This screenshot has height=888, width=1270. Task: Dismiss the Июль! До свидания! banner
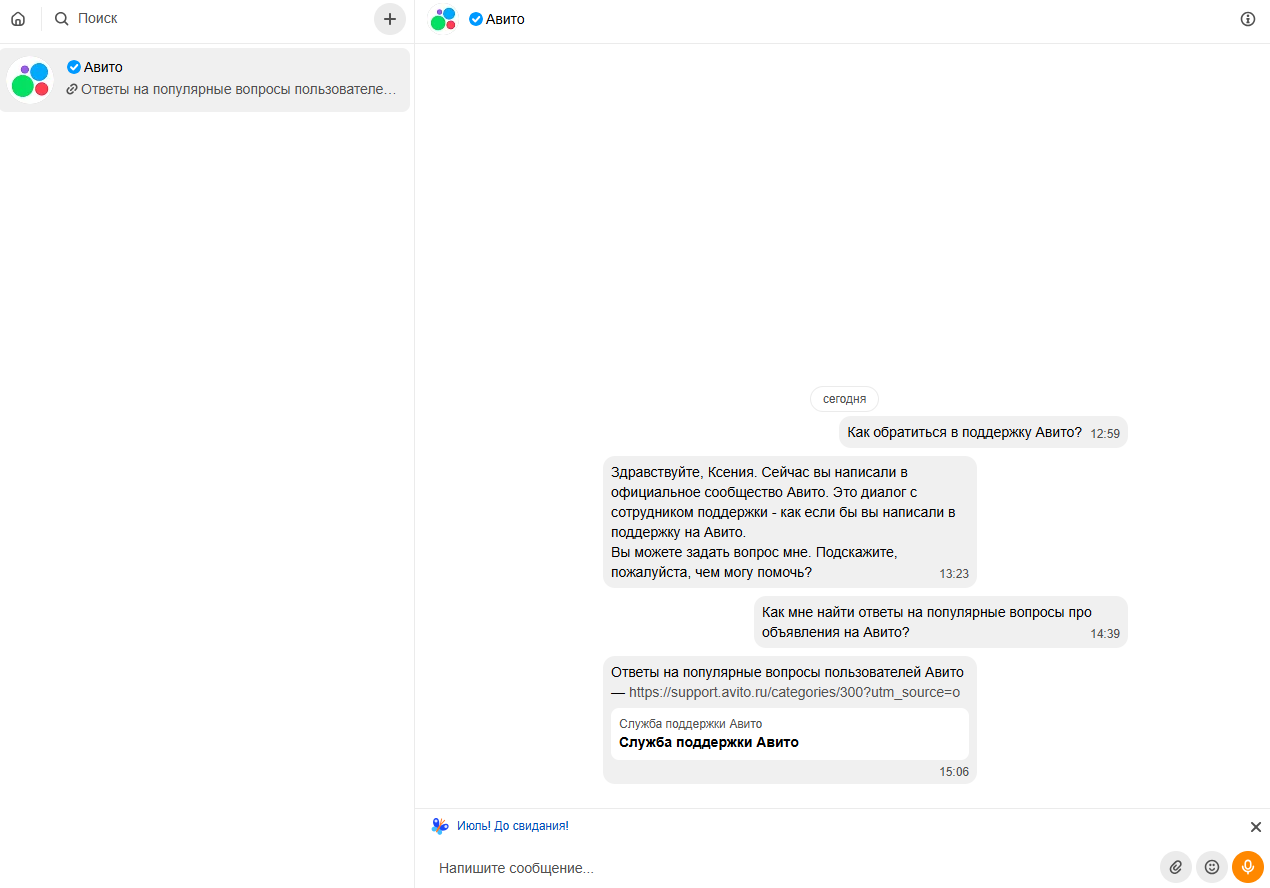tap(1256, 827)
